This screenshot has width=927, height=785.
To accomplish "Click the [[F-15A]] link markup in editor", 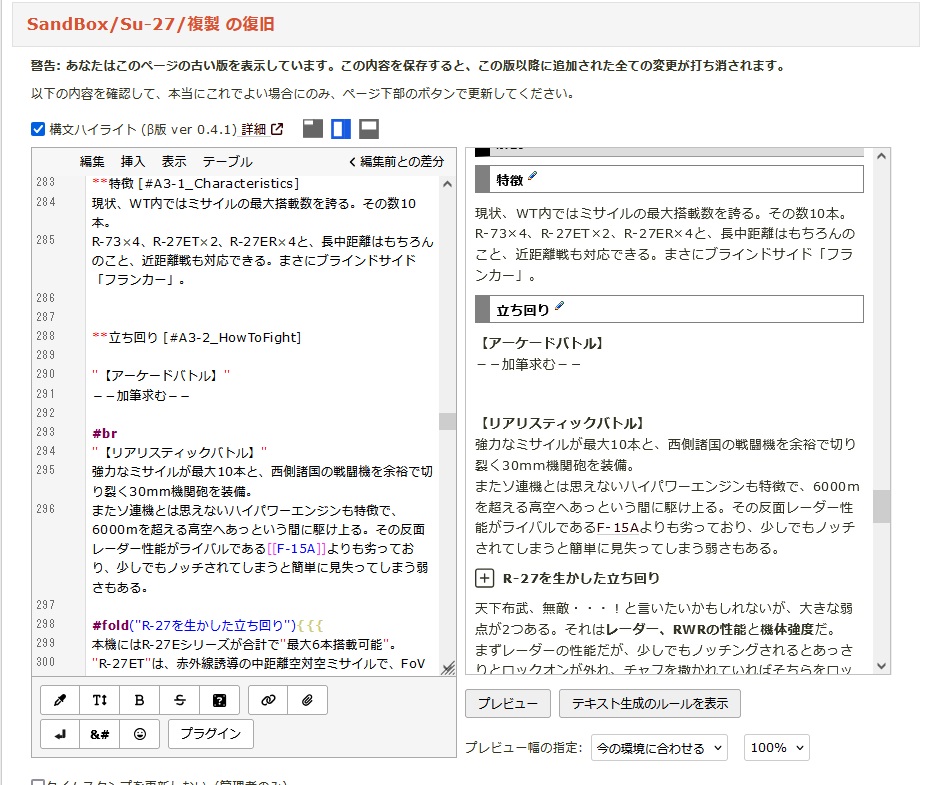I will point(296,549).
